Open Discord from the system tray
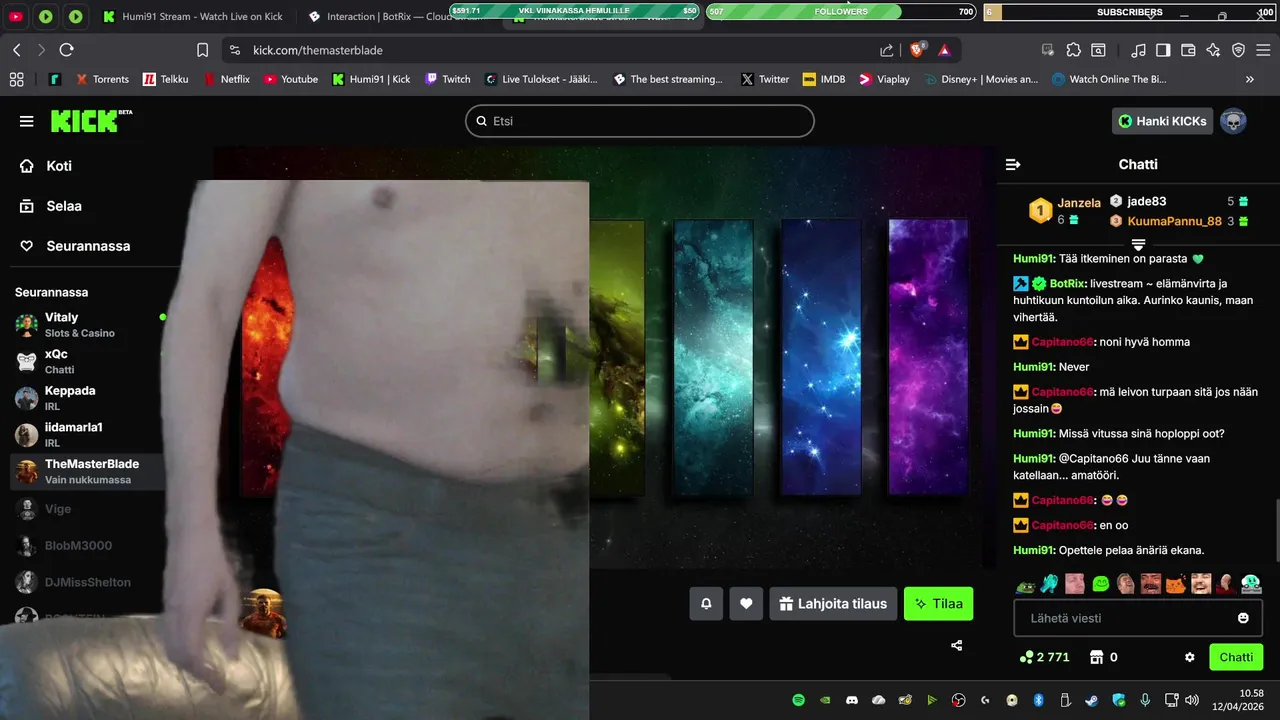 [x=852, y=700]
